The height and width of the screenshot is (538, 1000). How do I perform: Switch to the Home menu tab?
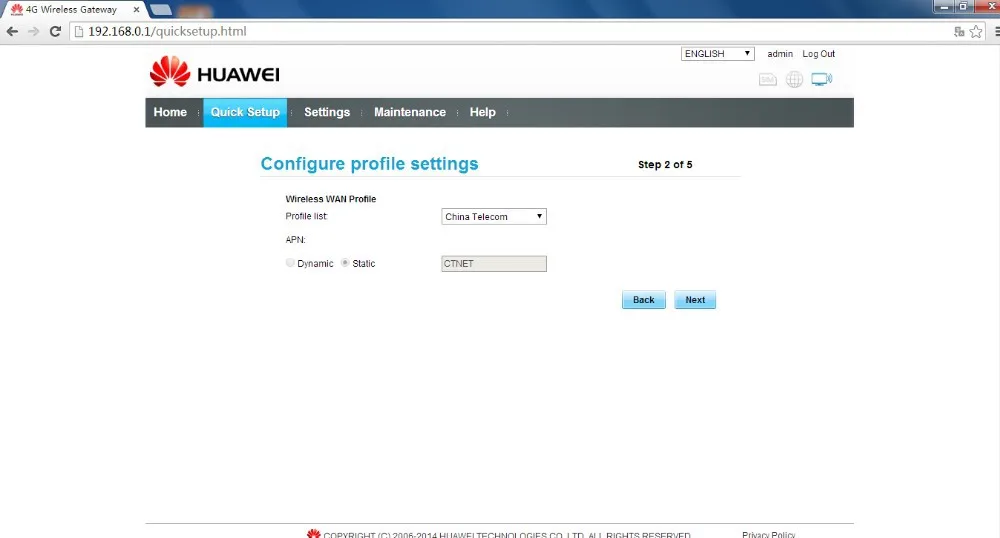click(170, 112)
